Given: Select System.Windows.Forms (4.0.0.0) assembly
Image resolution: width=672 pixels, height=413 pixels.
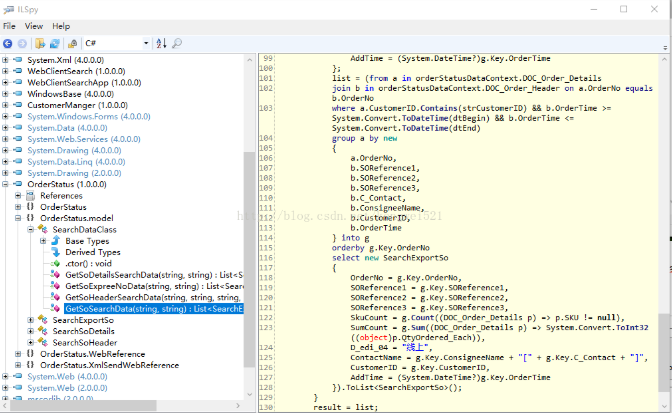Looking at the screenshot, I should (x=89, y=117).
